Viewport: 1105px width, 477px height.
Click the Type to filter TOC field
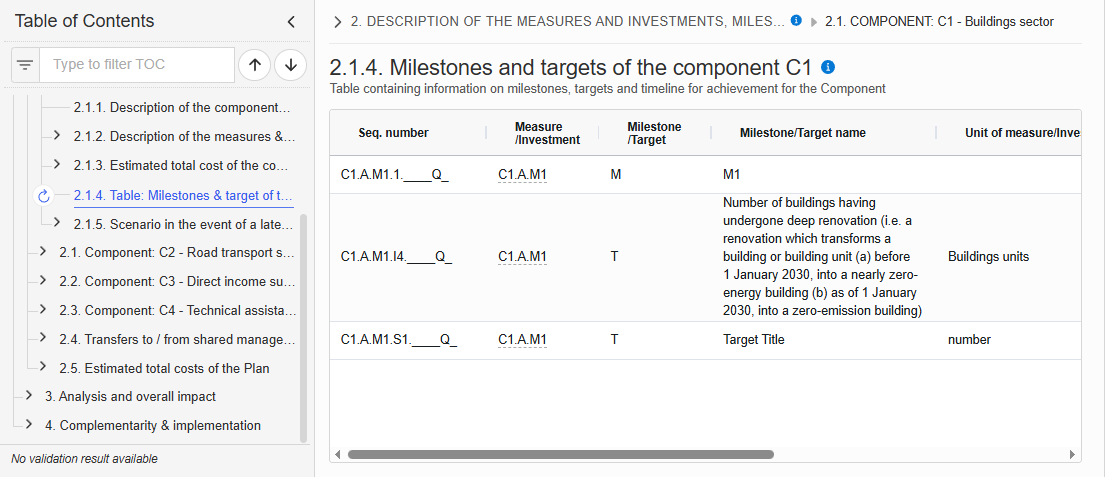click(137, 65)
